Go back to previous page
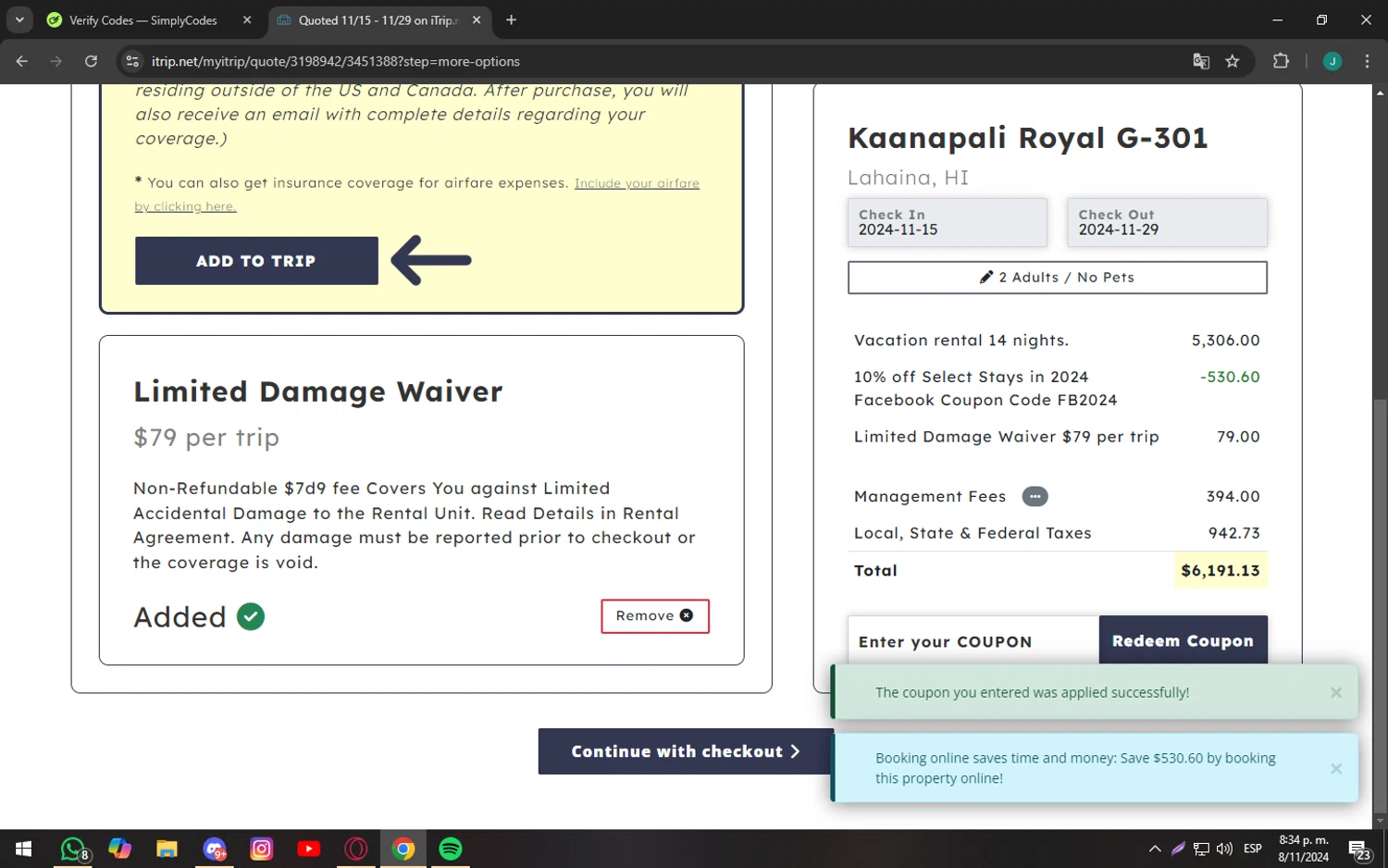1388x868 pixels. pyautogui.click(x=22, y=61)
